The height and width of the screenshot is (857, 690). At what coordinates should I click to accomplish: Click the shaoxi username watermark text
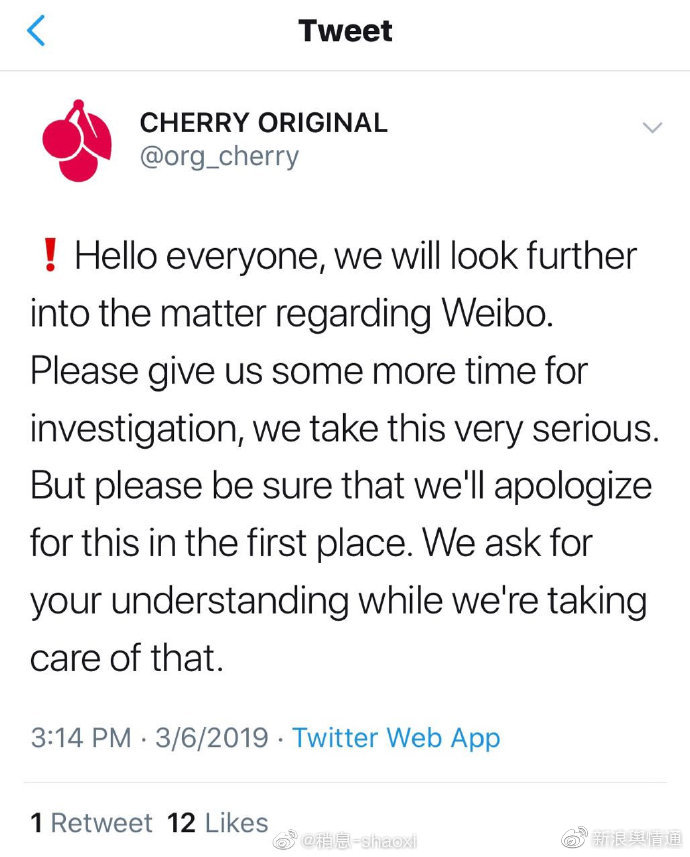click(359, 838)
